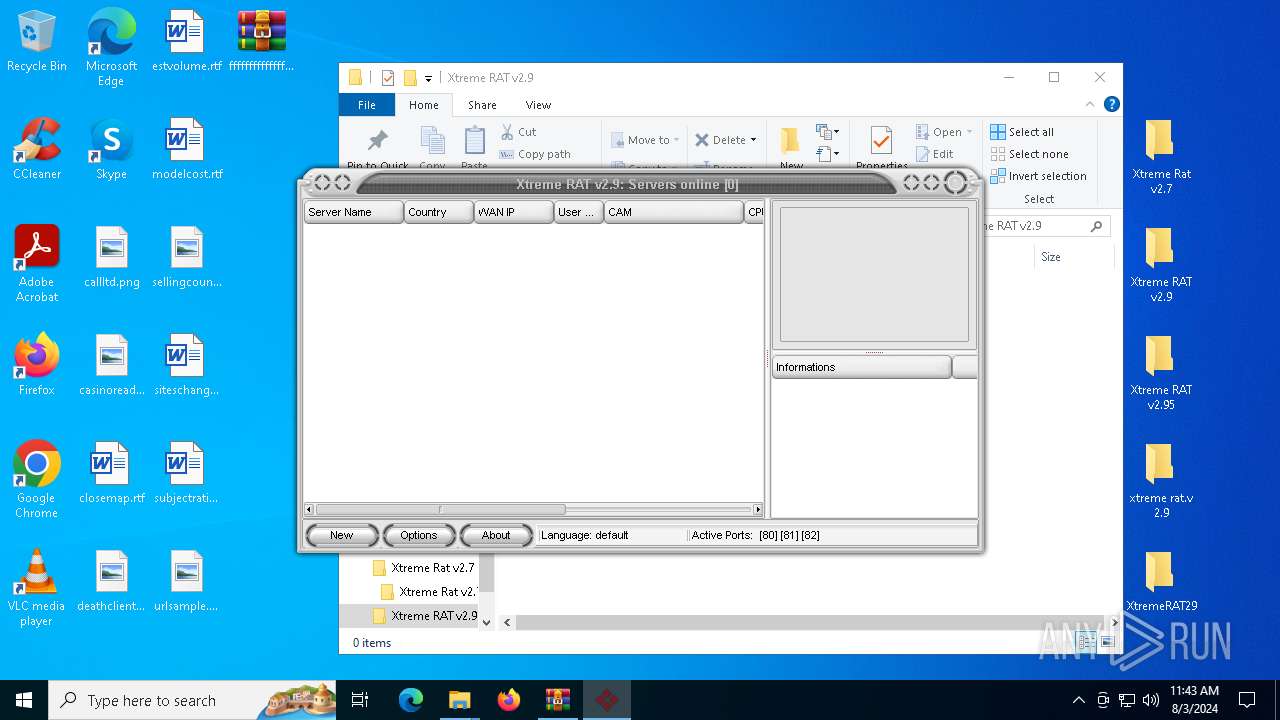
Task: Open Customize Quick Access Toolbar dropdown
Action: tap(428, 78)
